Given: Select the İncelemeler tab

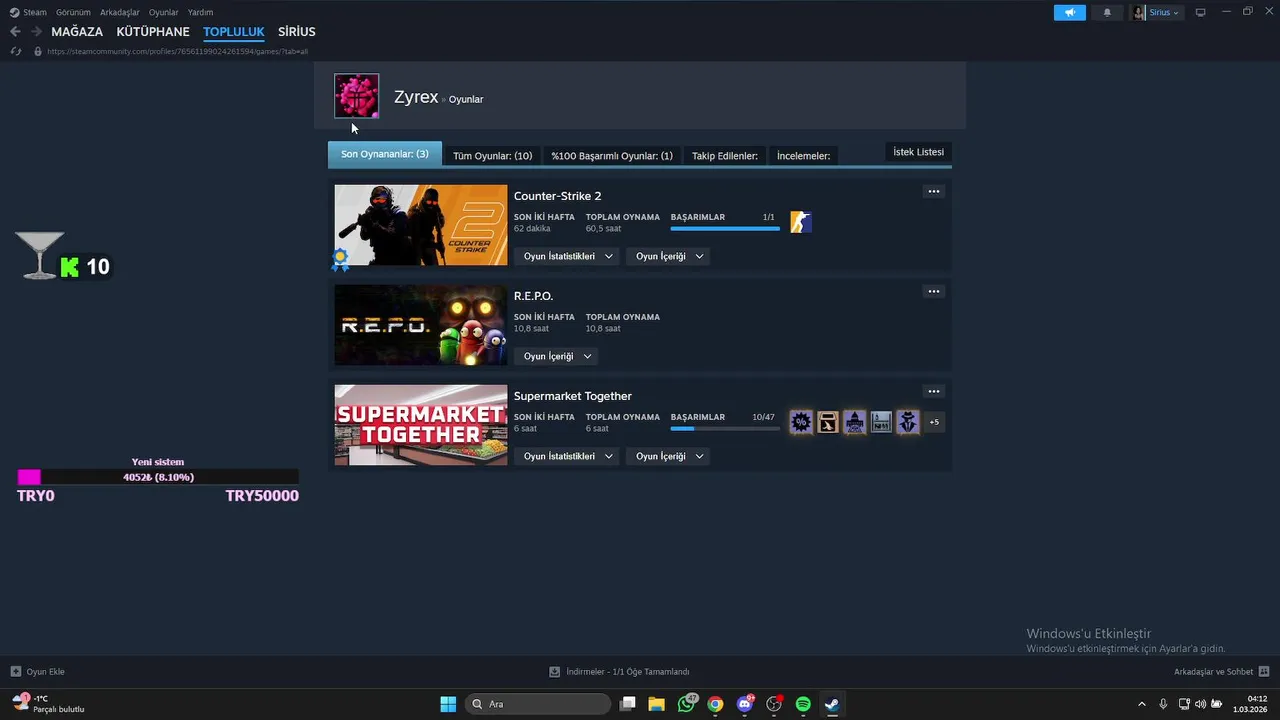Looking at the screenshot, I should (x=804, y=155).
